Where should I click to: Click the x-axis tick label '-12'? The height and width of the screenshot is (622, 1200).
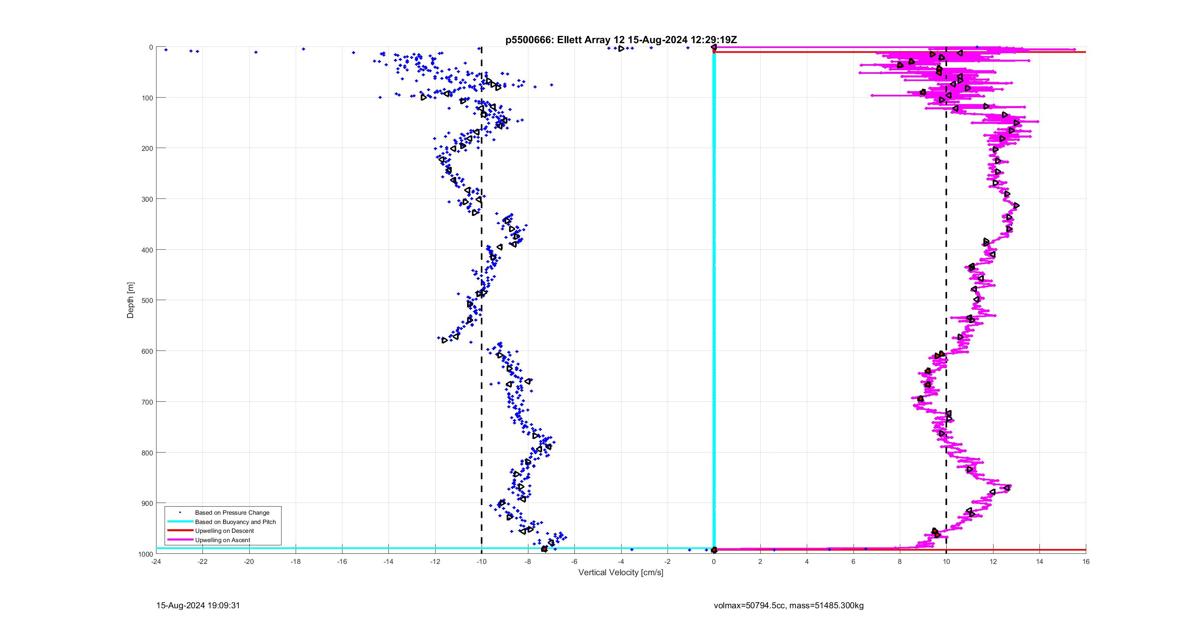point(435,561)
